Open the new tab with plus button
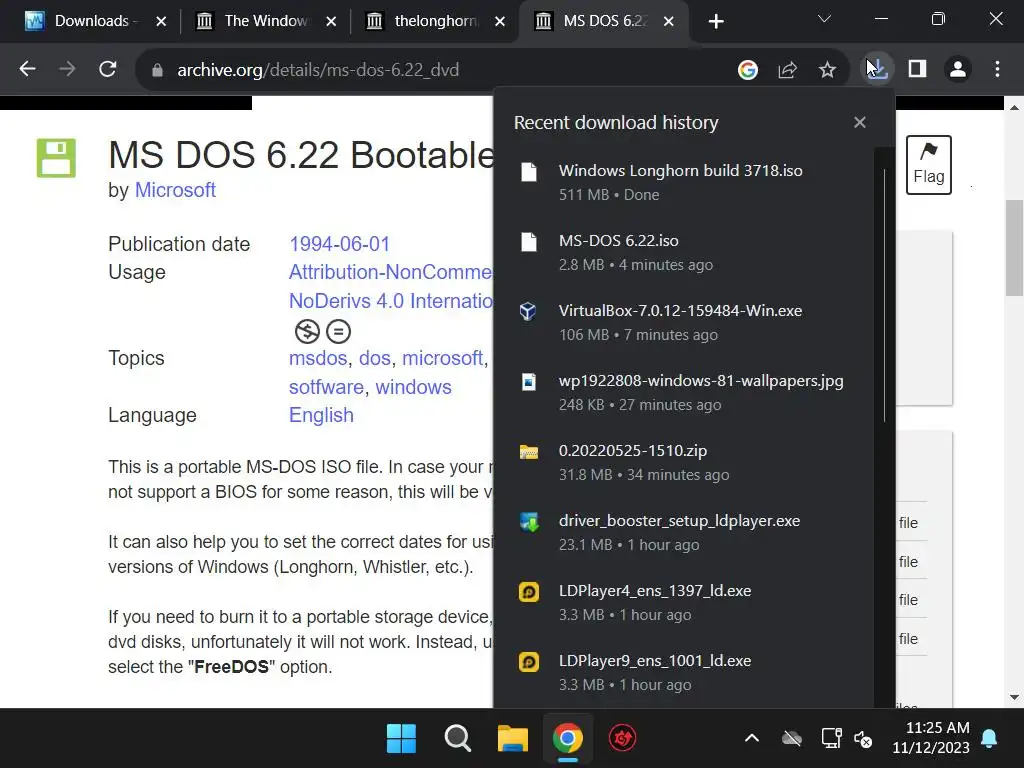 tap(716, 22)
